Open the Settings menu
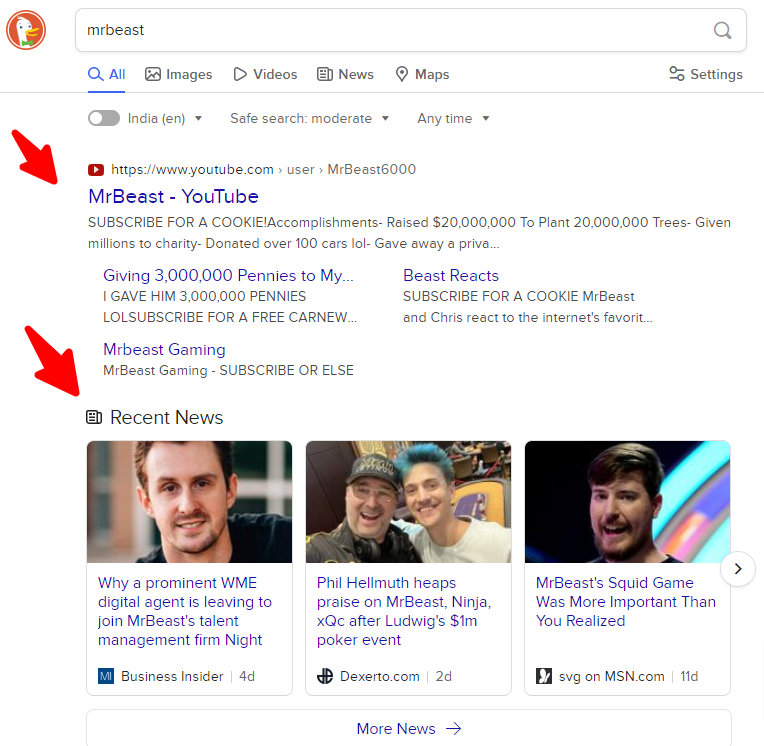Image resolution: width=764 pixels, height=746 pixels. click(x=705, y=74)
